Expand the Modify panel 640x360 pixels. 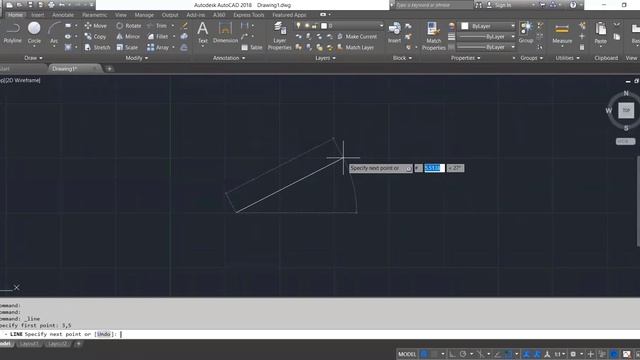click(x=137, y=58)
